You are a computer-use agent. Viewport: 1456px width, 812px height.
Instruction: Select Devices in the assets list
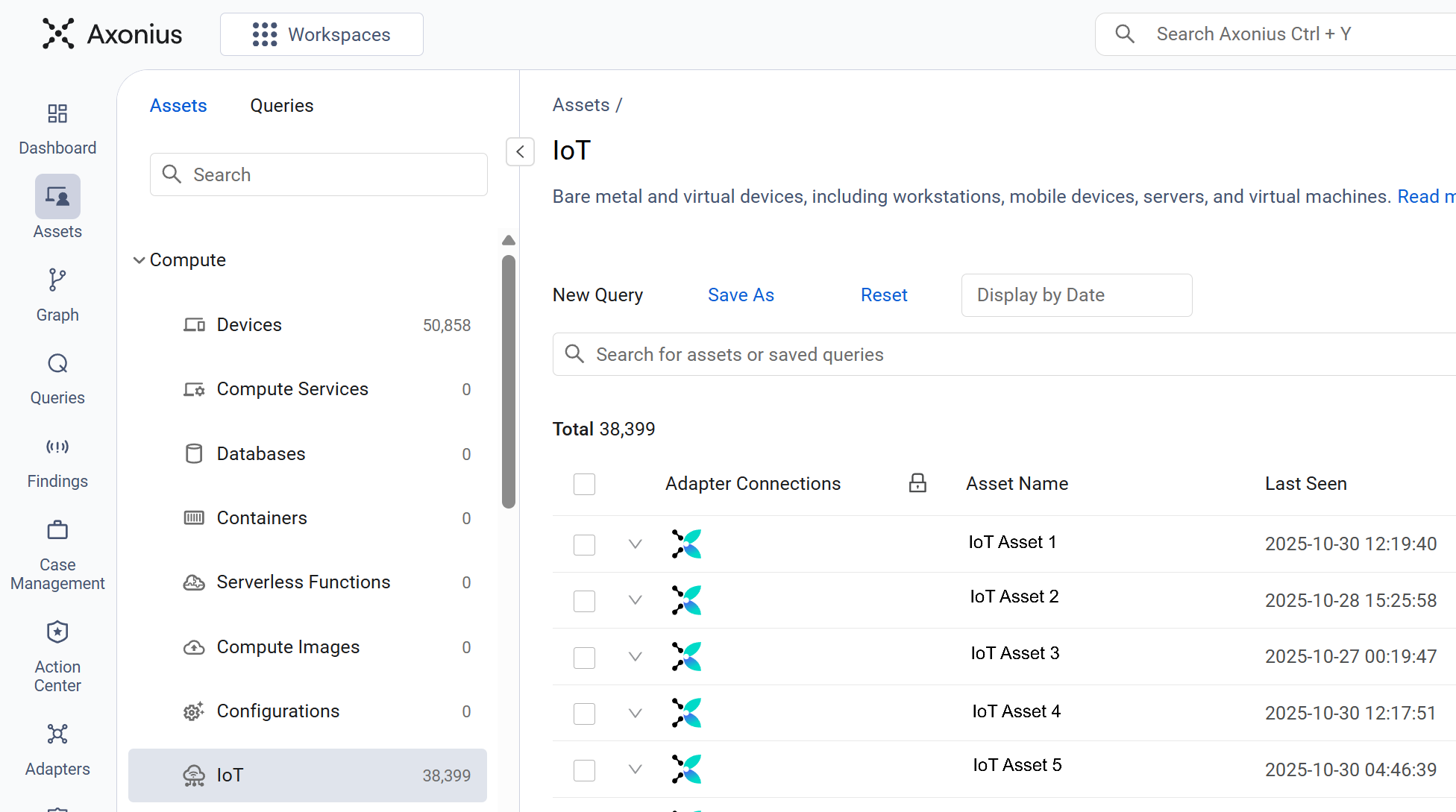tap(249, 325)
